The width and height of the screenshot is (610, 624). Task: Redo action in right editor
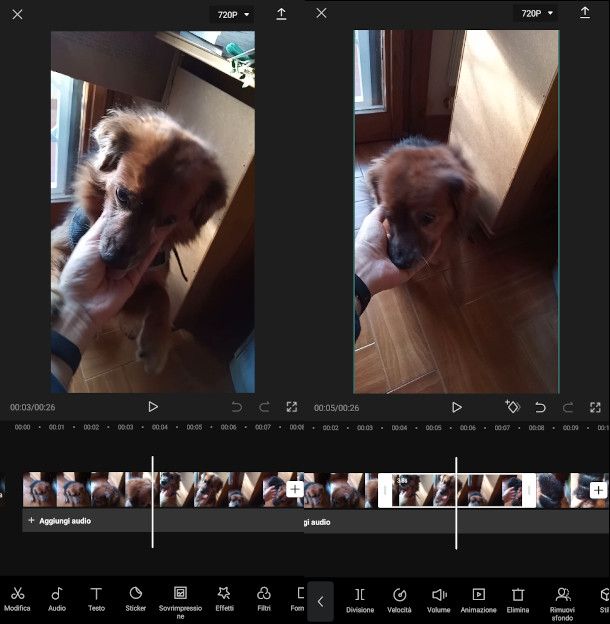point(568,407)
